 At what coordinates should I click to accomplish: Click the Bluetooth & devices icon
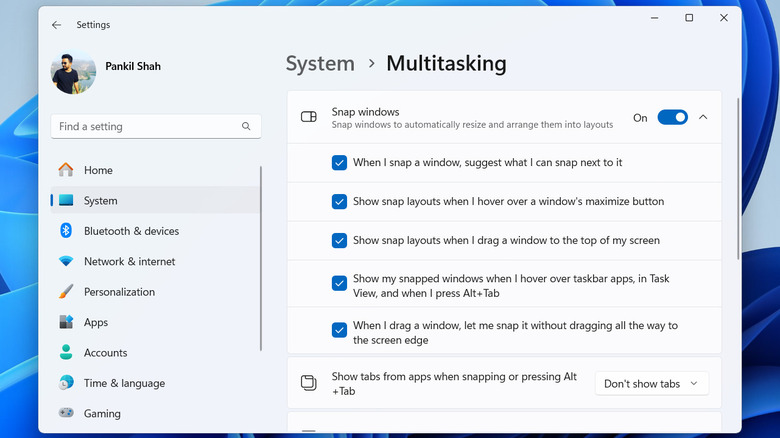click(x=66, y=231)
